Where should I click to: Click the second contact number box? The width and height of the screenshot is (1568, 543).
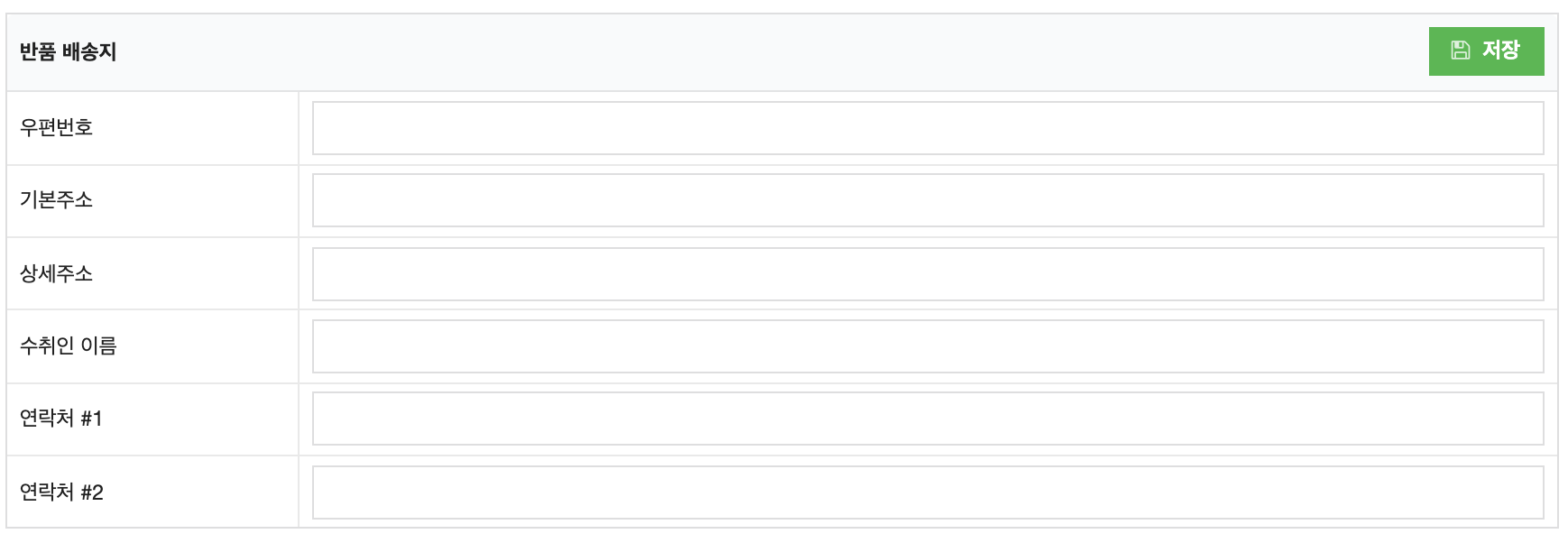coord(927,492)
